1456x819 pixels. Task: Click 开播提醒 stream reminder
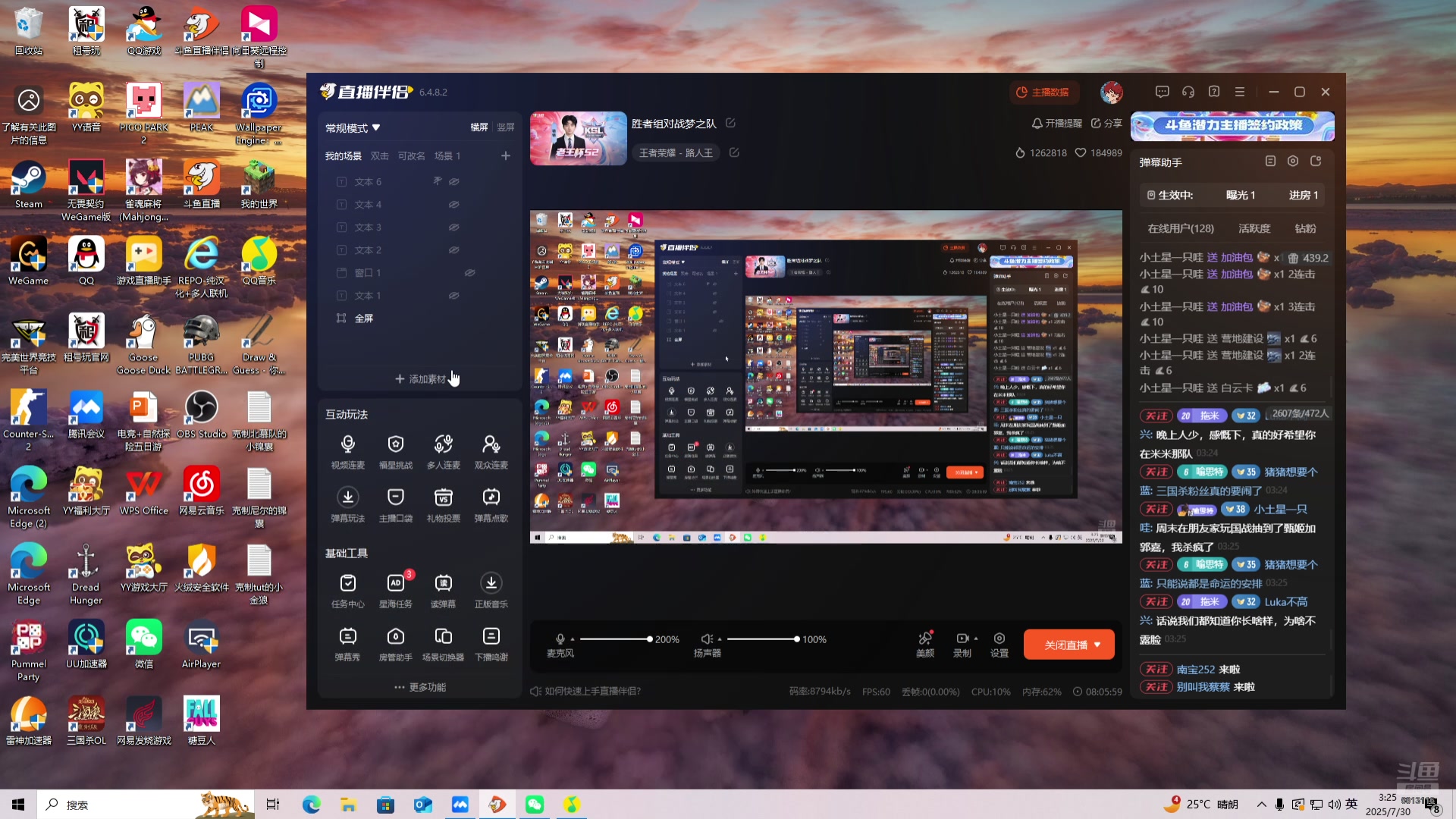[1057, 123]
